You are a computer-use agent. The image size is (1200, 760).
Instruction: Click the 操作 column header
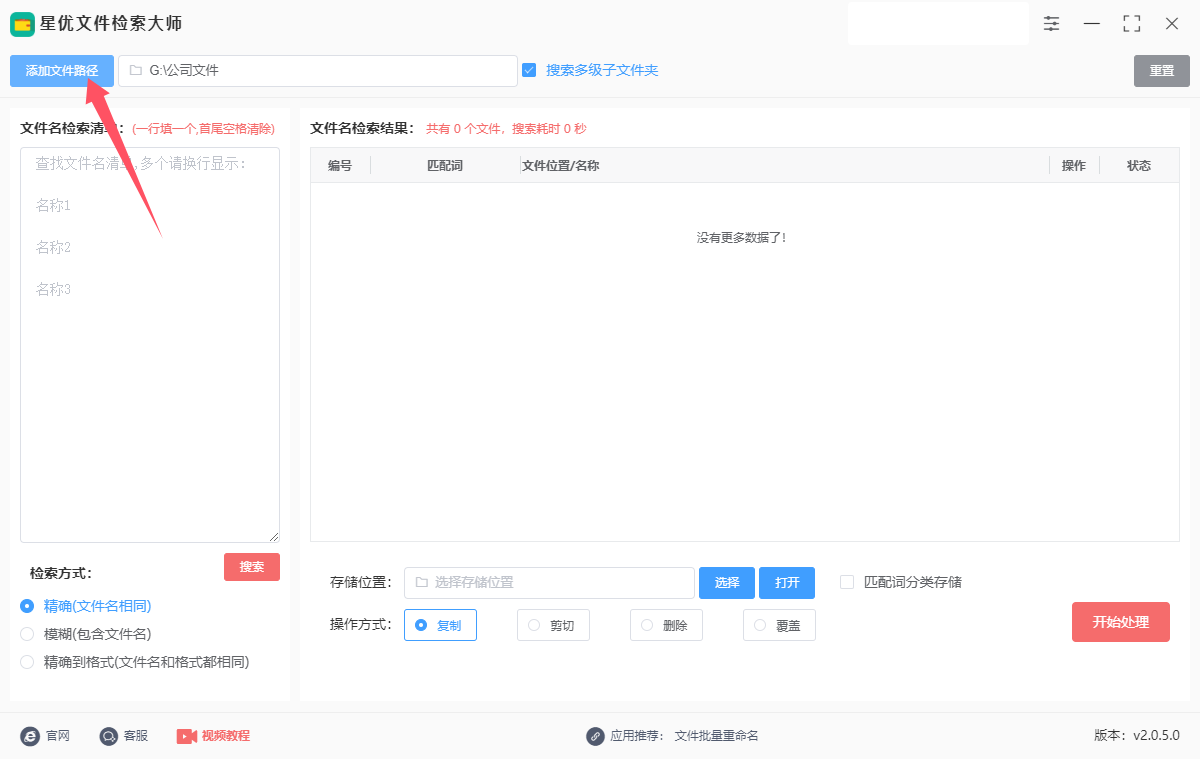[1074, 166]
